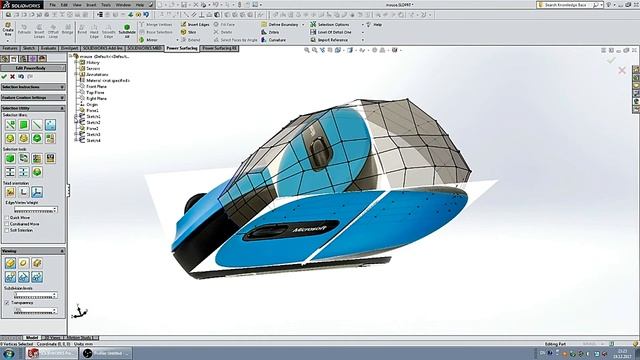640x360 pixels.
Task: Select Front Plane in the feature tree
Action: click(96, 87)
